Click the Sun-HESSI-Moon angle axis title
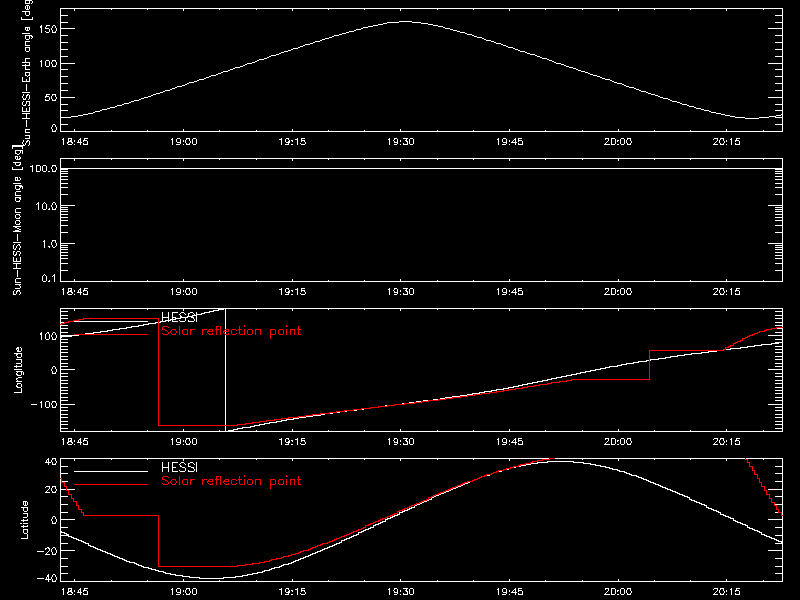This screenshot has width=800, height=600. pos(18,220)
